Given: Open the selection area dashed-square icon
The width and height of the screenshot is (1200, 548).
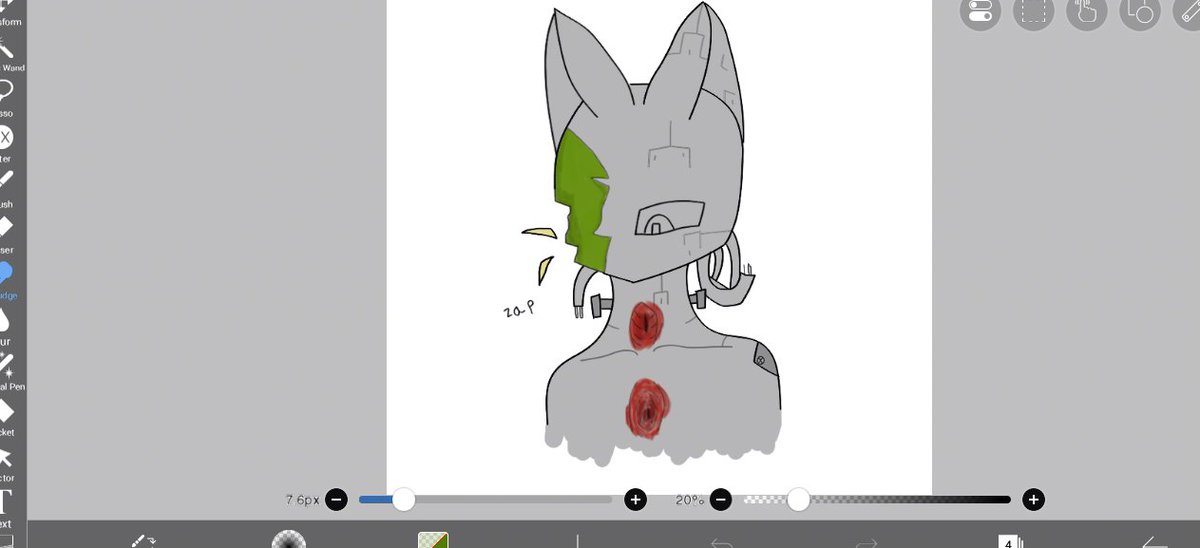Looking at the screenshot, I should [x=1033, y=12].
